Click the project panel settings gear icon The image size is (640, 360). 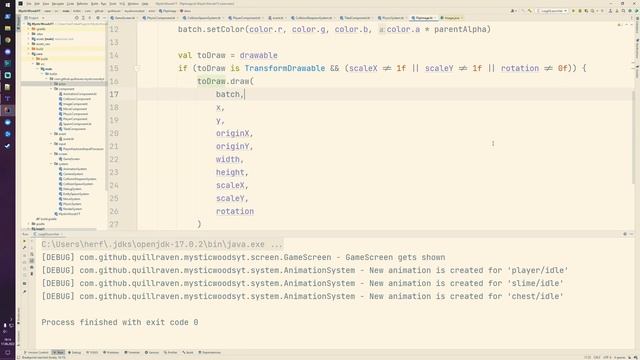click(98, 18)
